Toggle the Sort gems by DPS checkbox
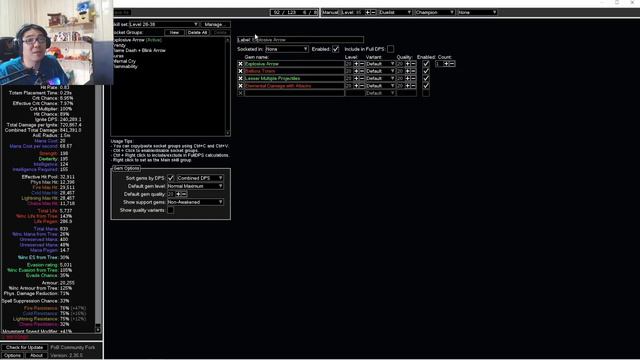The height and width of the screenshot is (360, 640). click(x=171, y=178)
